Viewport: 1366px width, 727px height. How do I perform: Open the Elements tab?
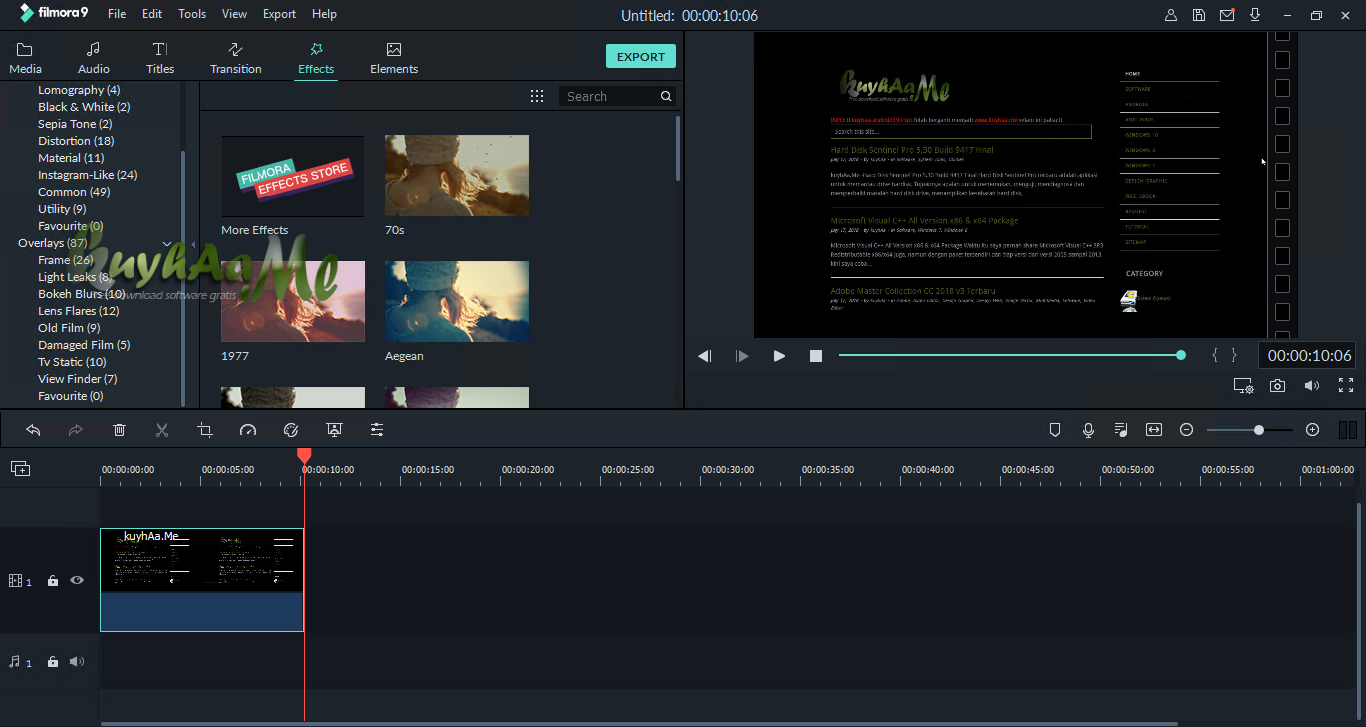(394, 58)
